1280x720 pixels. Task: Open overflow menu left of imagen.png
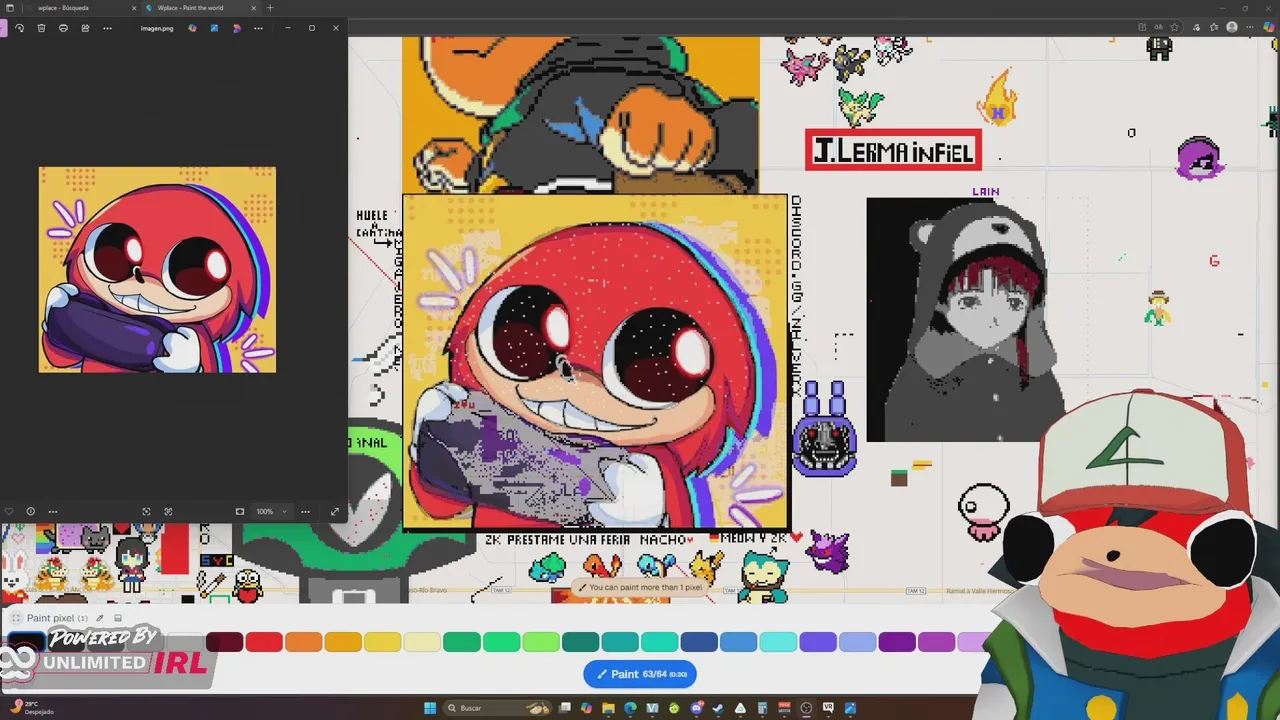click(x=107, y=28)
